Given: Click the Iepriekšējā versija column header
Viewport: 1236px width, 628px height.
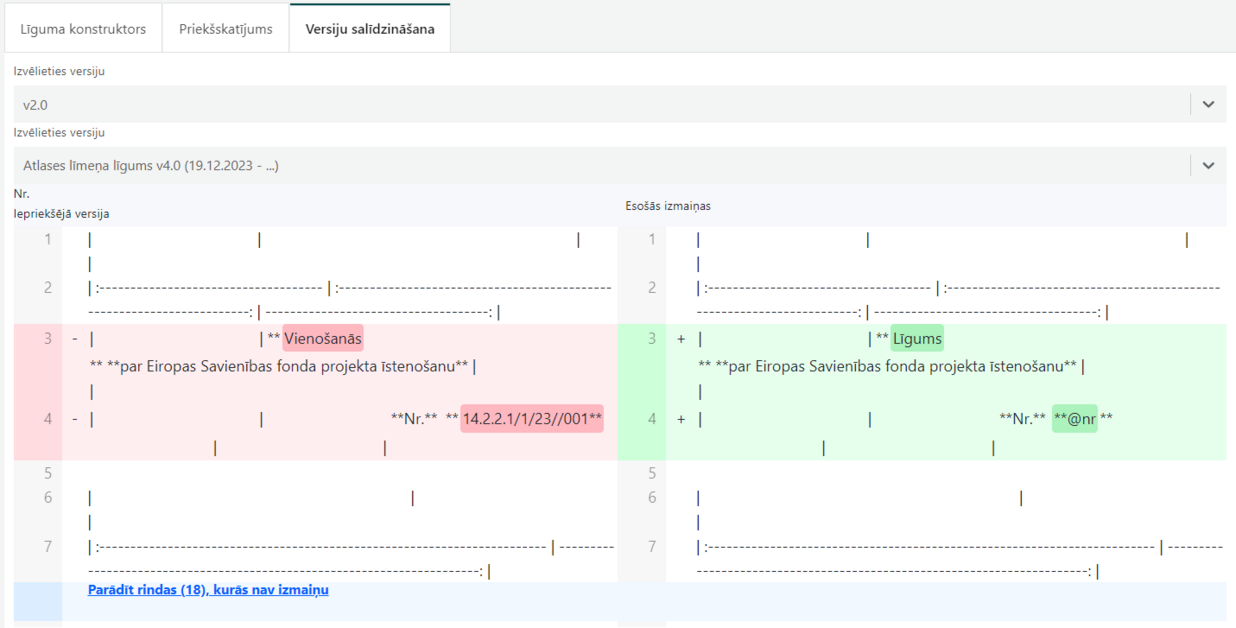Looking at the screenshot, I should [x=62, y=214].
